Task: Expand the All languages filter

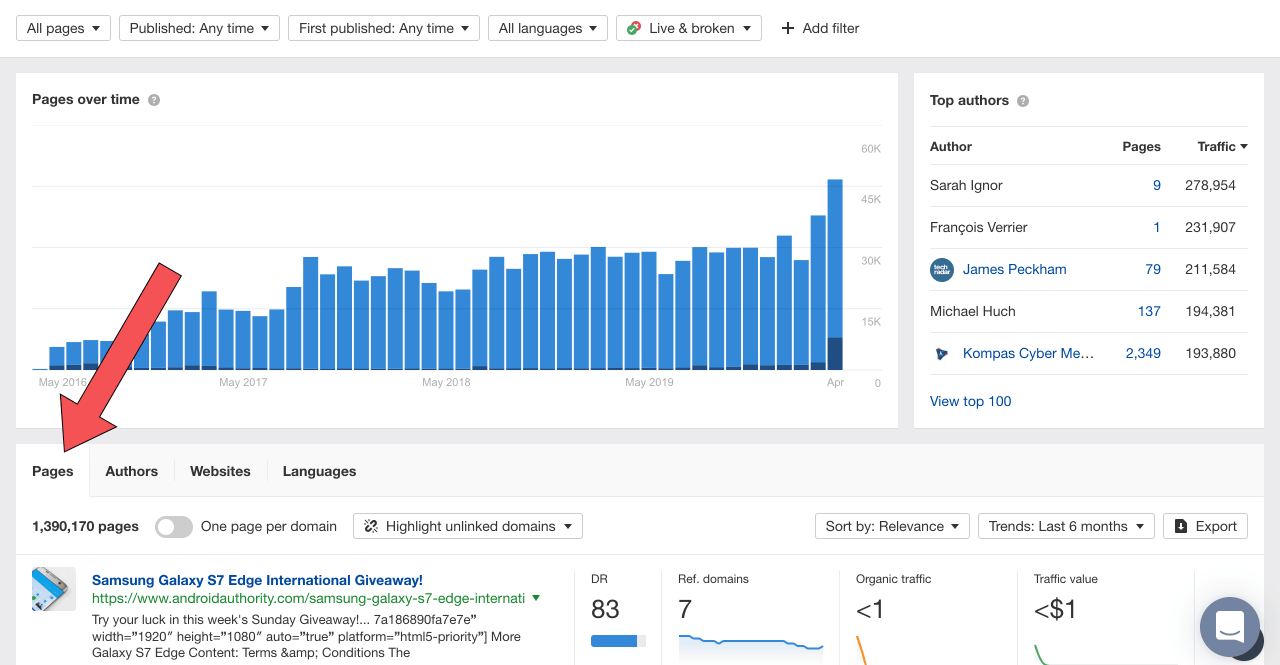Action: (x=548, y=28)
